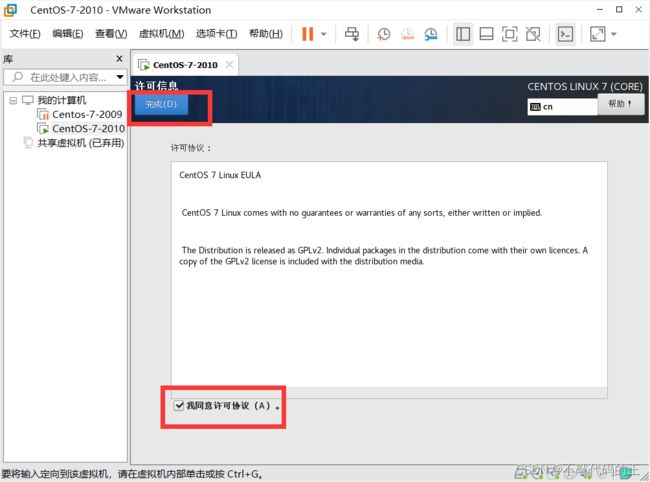Click the 完成(D) done button
Screen dimensions: 650x482
[x=161, y=104]
